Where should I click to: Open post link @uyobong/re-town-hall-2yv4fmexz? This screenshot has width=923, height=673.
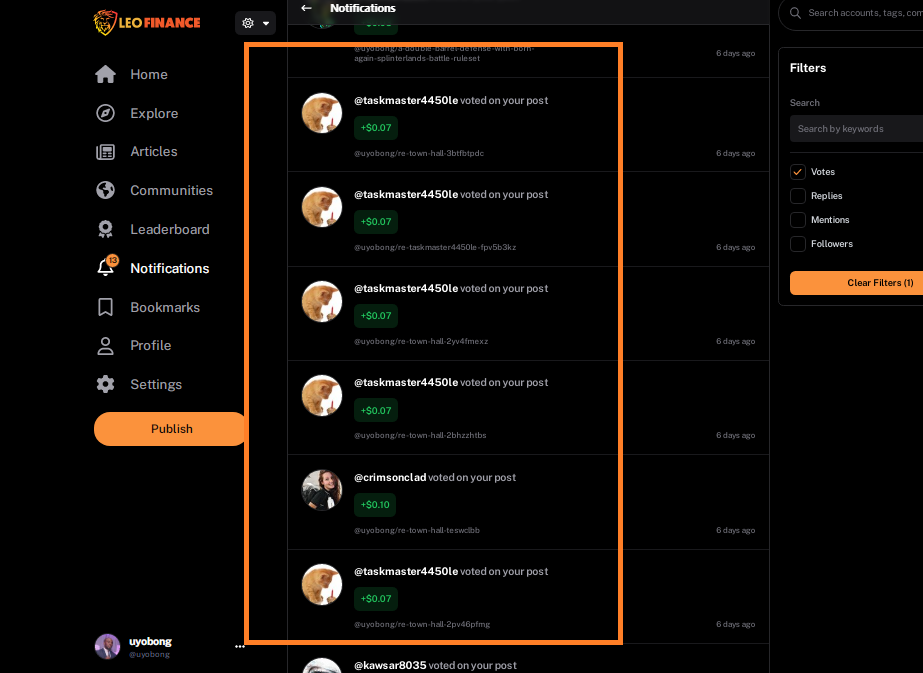[421, 342]
